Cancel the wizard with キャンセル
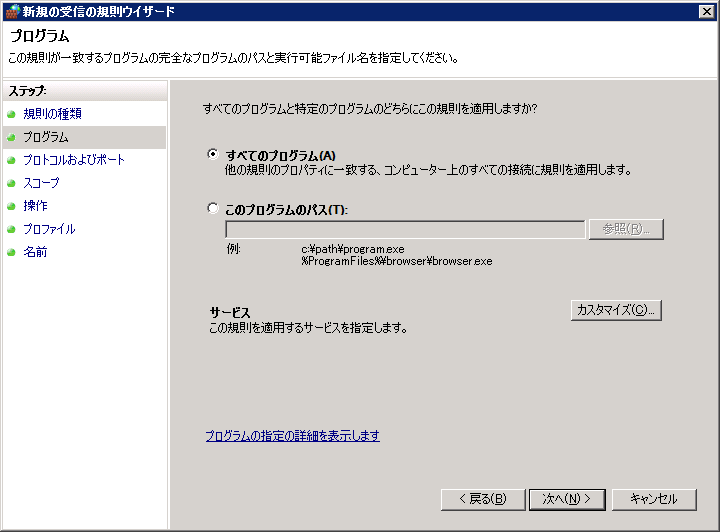Viewport: 720px width, 532px height. (653, 498)
